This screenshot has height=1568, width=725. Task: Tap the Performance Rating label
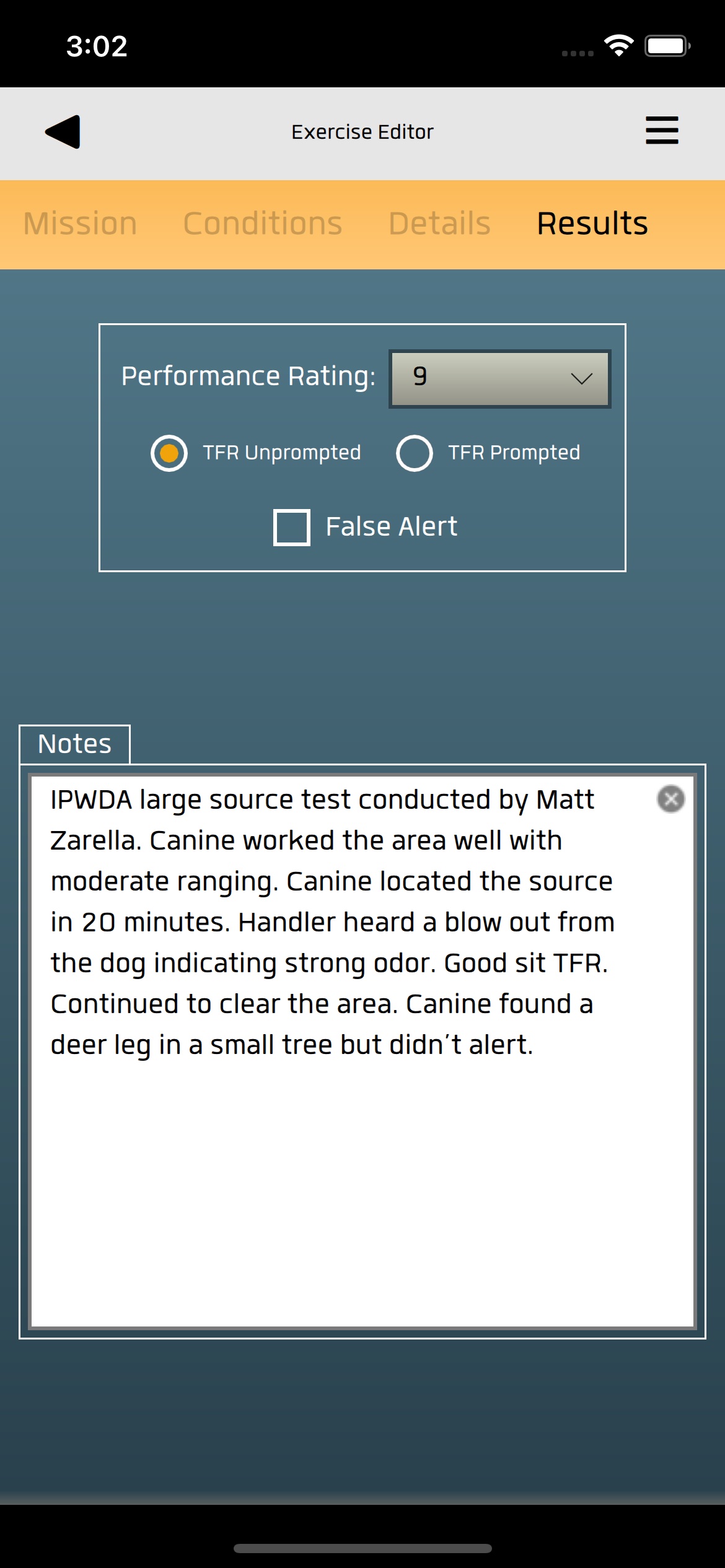coord(248,377)
